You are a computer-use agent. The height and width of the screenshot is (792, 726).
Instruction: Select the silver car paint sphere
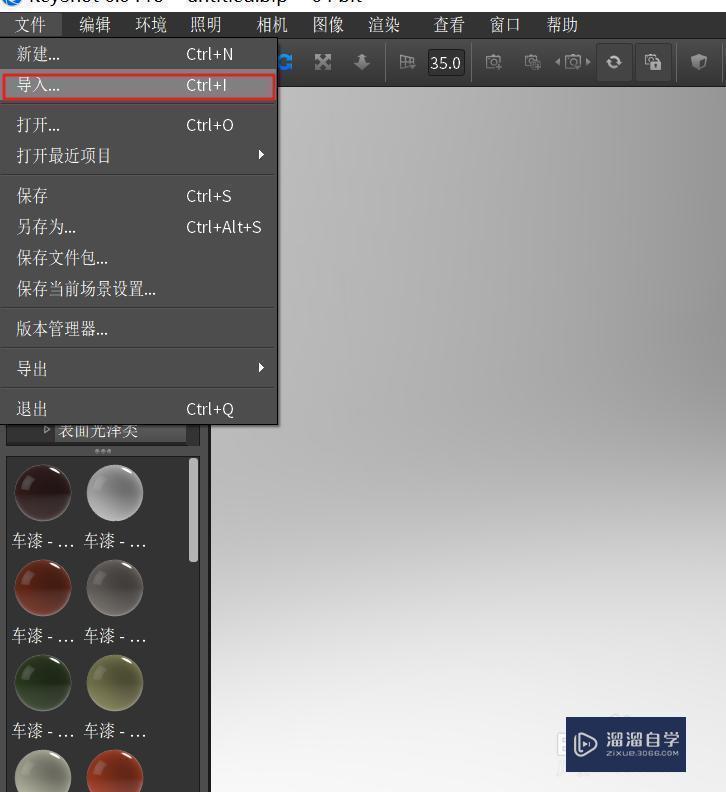[x=115, y=492]
